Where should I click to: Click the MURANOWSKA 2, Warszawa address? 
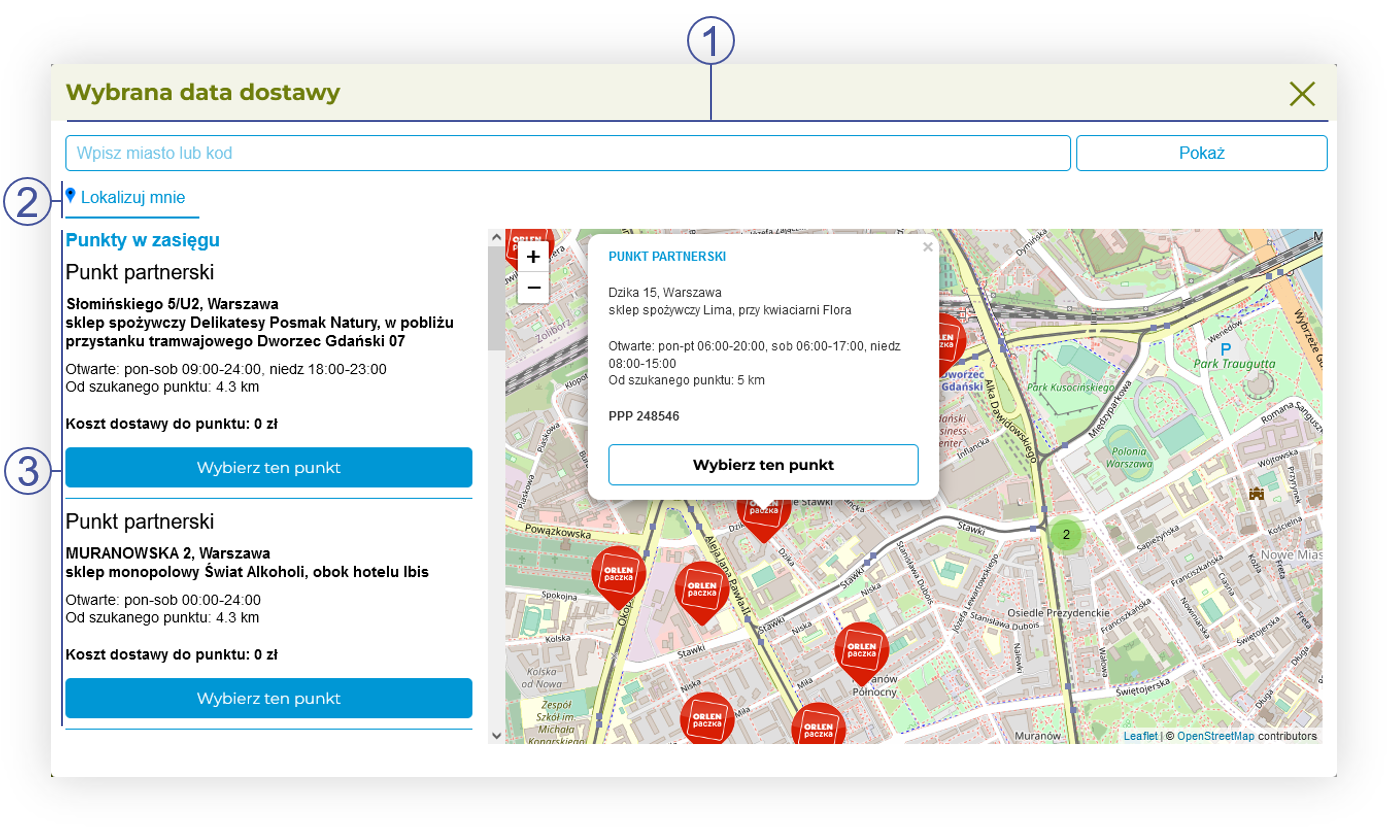(168, 553)
